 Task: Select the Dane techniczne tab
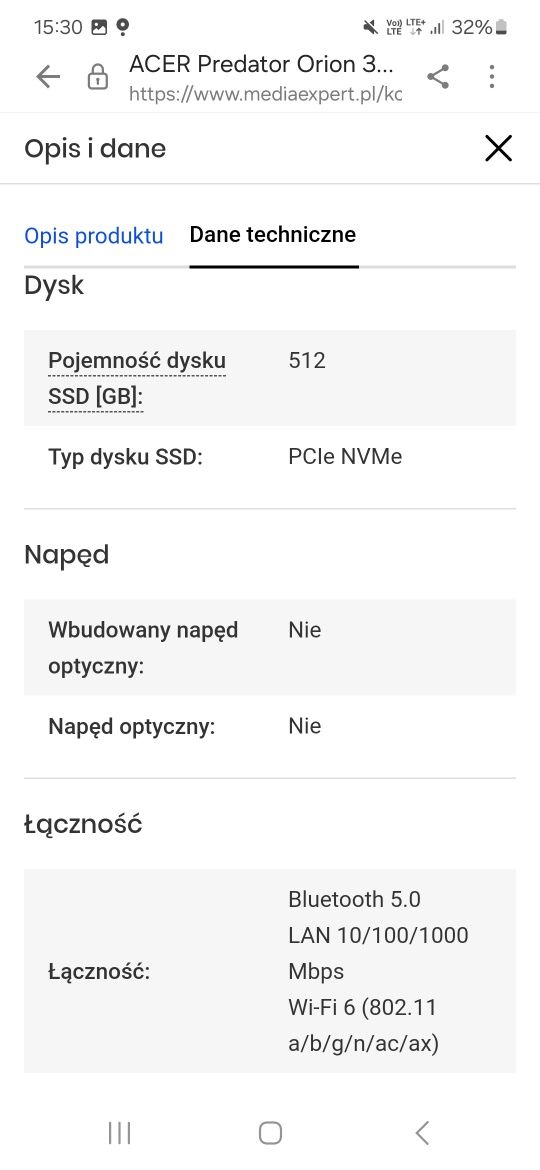(273, 234)
